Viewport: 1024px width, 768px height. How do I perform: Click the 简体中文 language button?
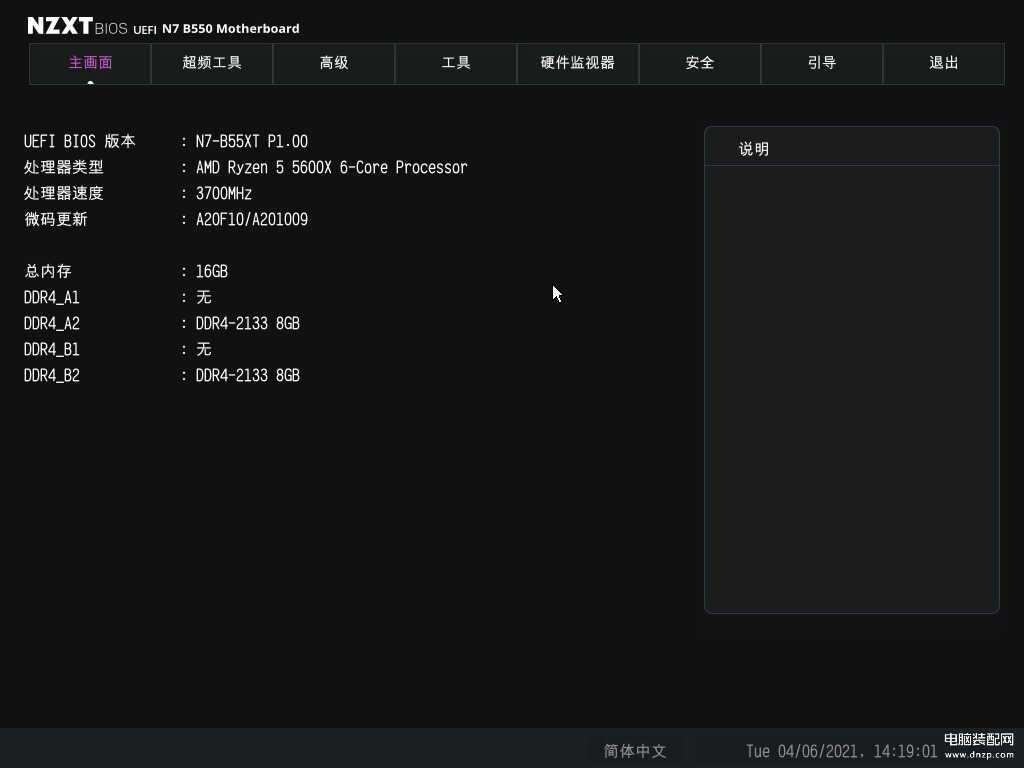point(635,751)
